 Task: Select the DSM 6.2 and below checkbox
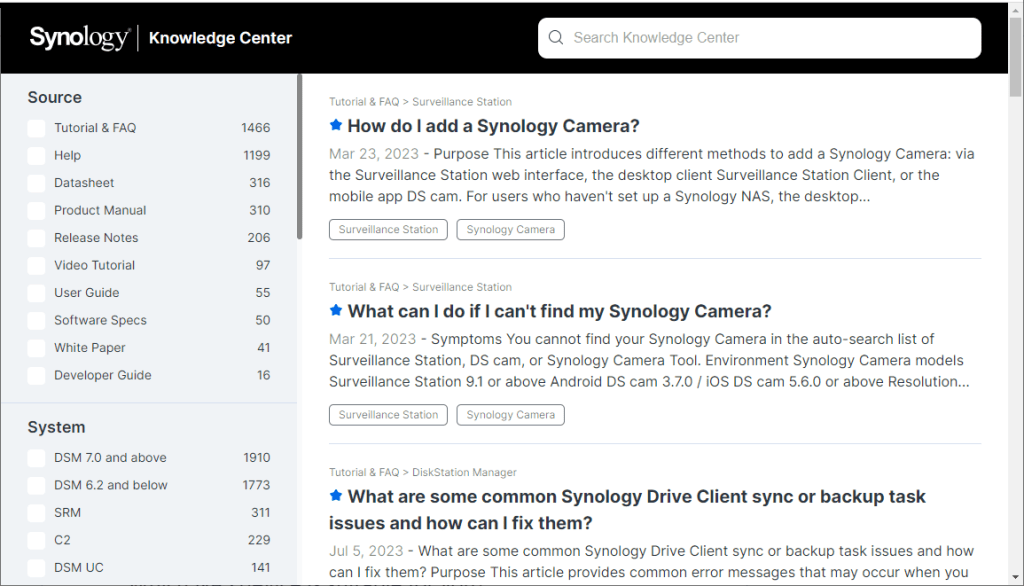37,485
